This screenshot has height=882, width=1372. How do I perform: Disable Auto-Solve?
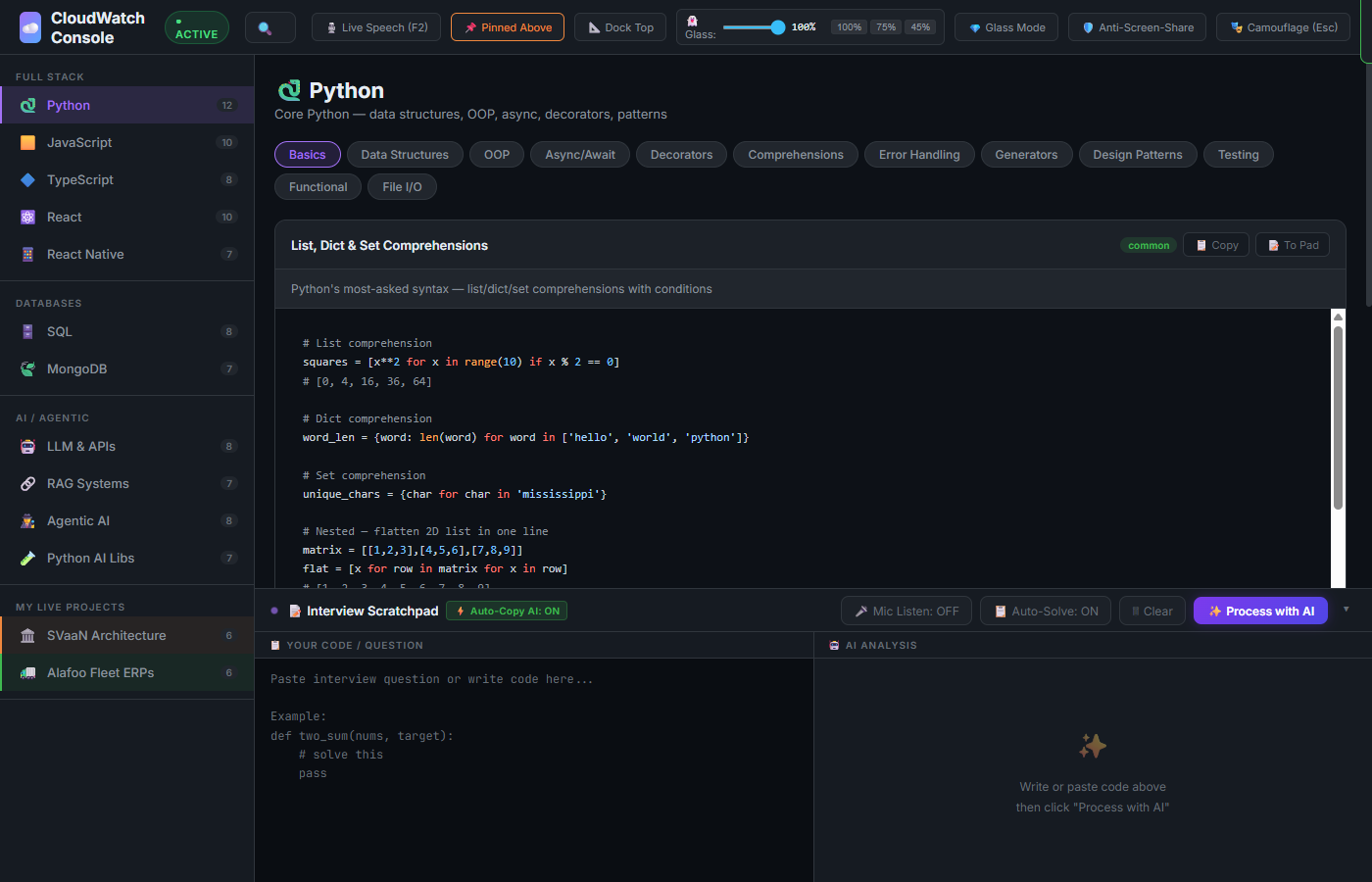coord(1046,611)
